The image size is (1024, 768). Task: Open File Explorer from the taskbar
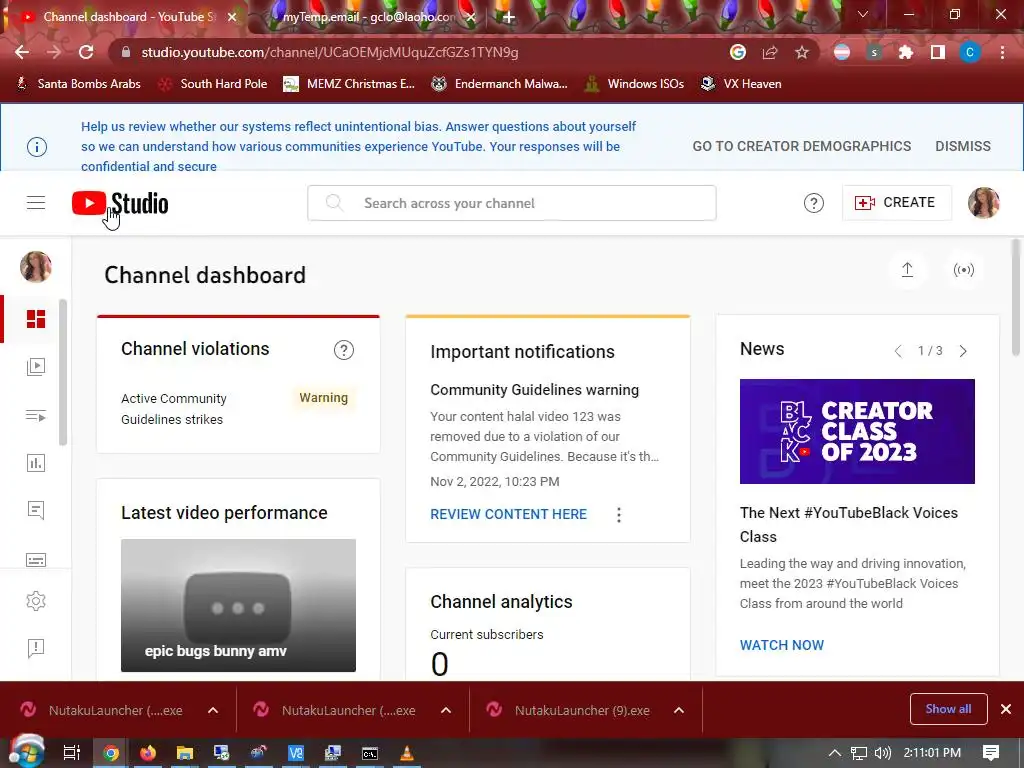click(185, 753)
